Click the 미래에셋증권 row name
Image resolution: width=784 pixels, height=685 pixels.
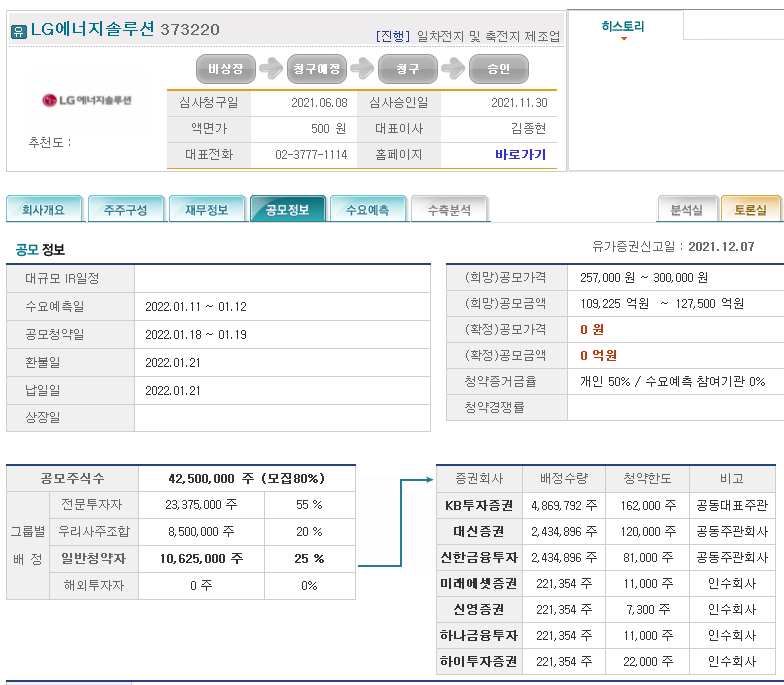[x=478, y=584]
